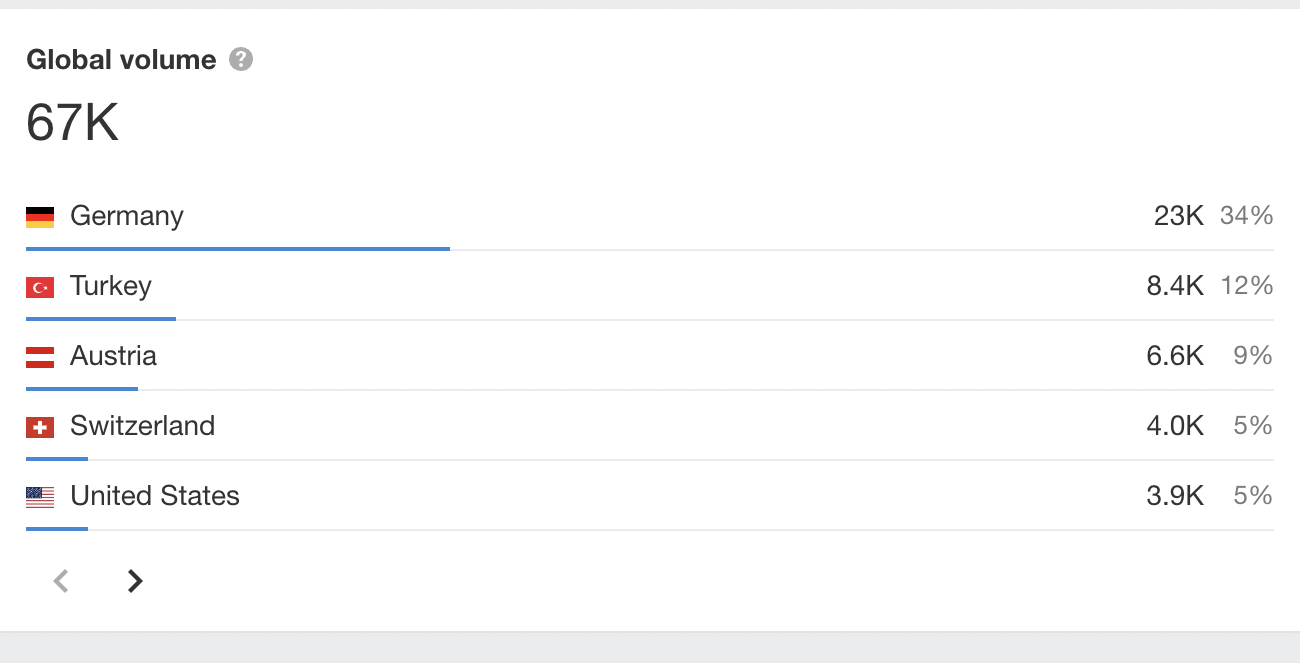Select the Turkey country label

pos(111,286)
